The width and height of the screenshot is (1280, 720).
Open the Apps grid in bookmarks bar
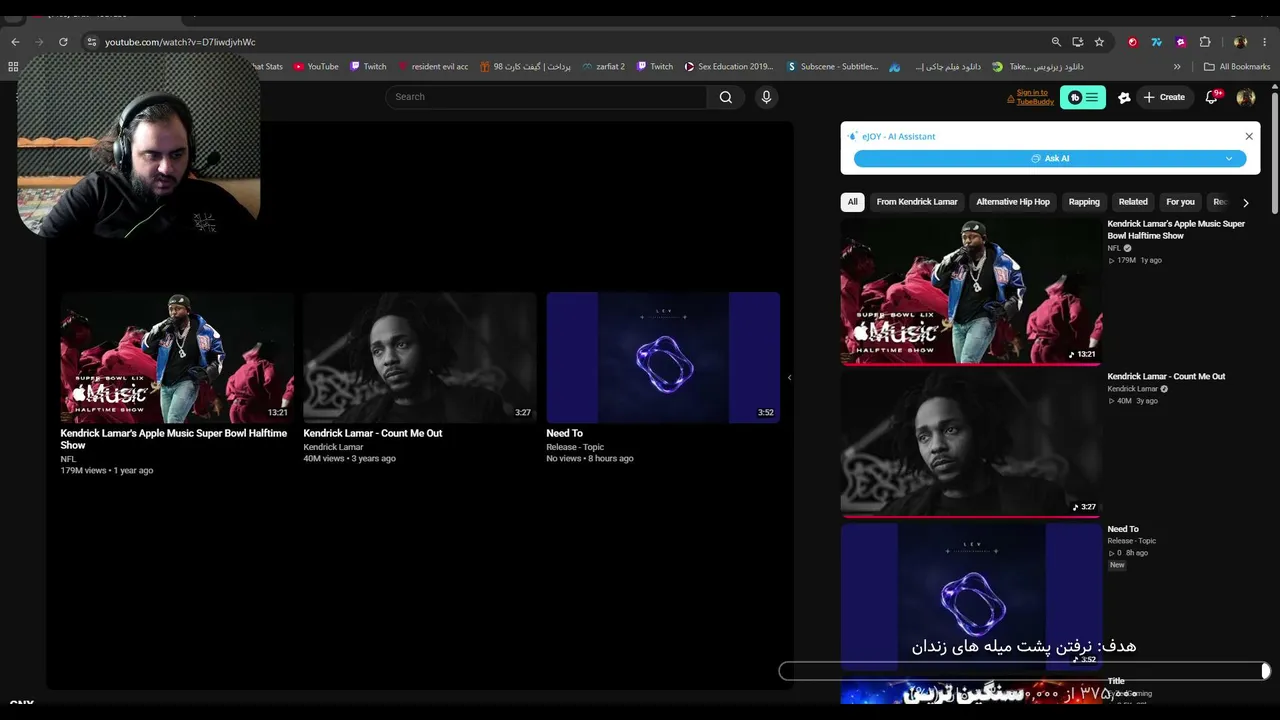[13, 67]
